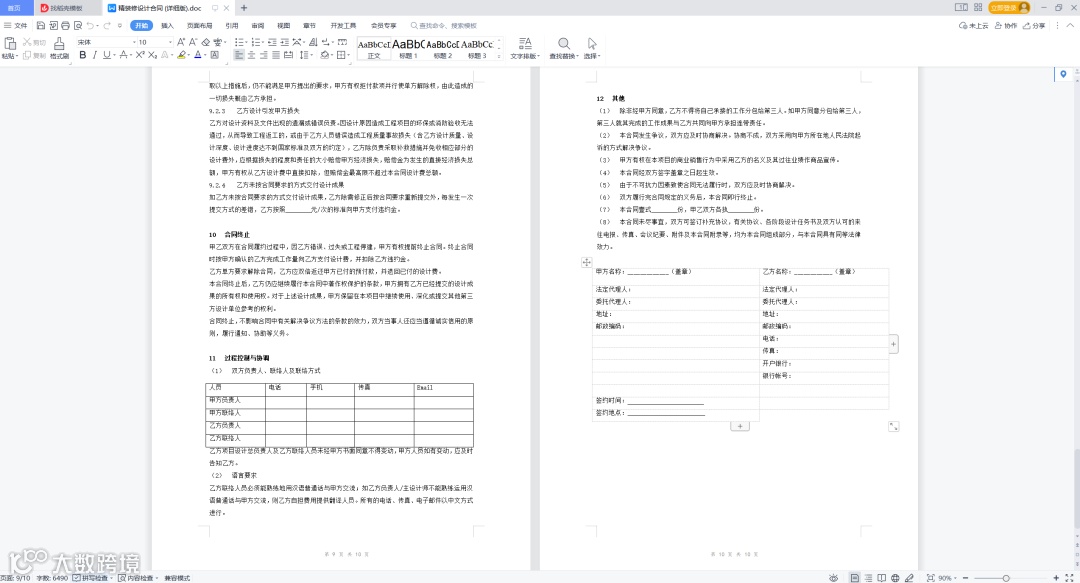
Task: Click the Print Preview icon
Action: coord(78,25)
